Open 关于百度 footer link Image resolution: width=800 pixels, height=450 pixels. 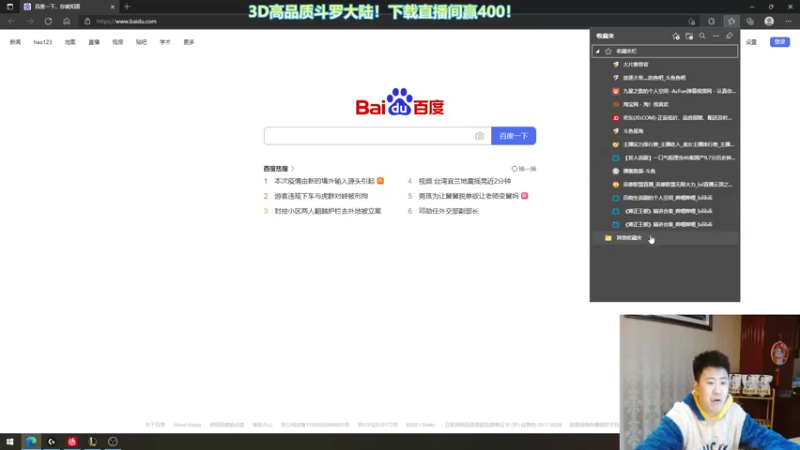pos(155,425)
